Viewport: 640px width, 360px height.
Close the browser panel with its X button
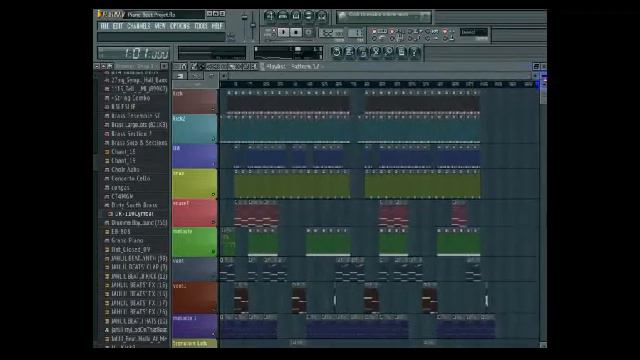(164, 66)
